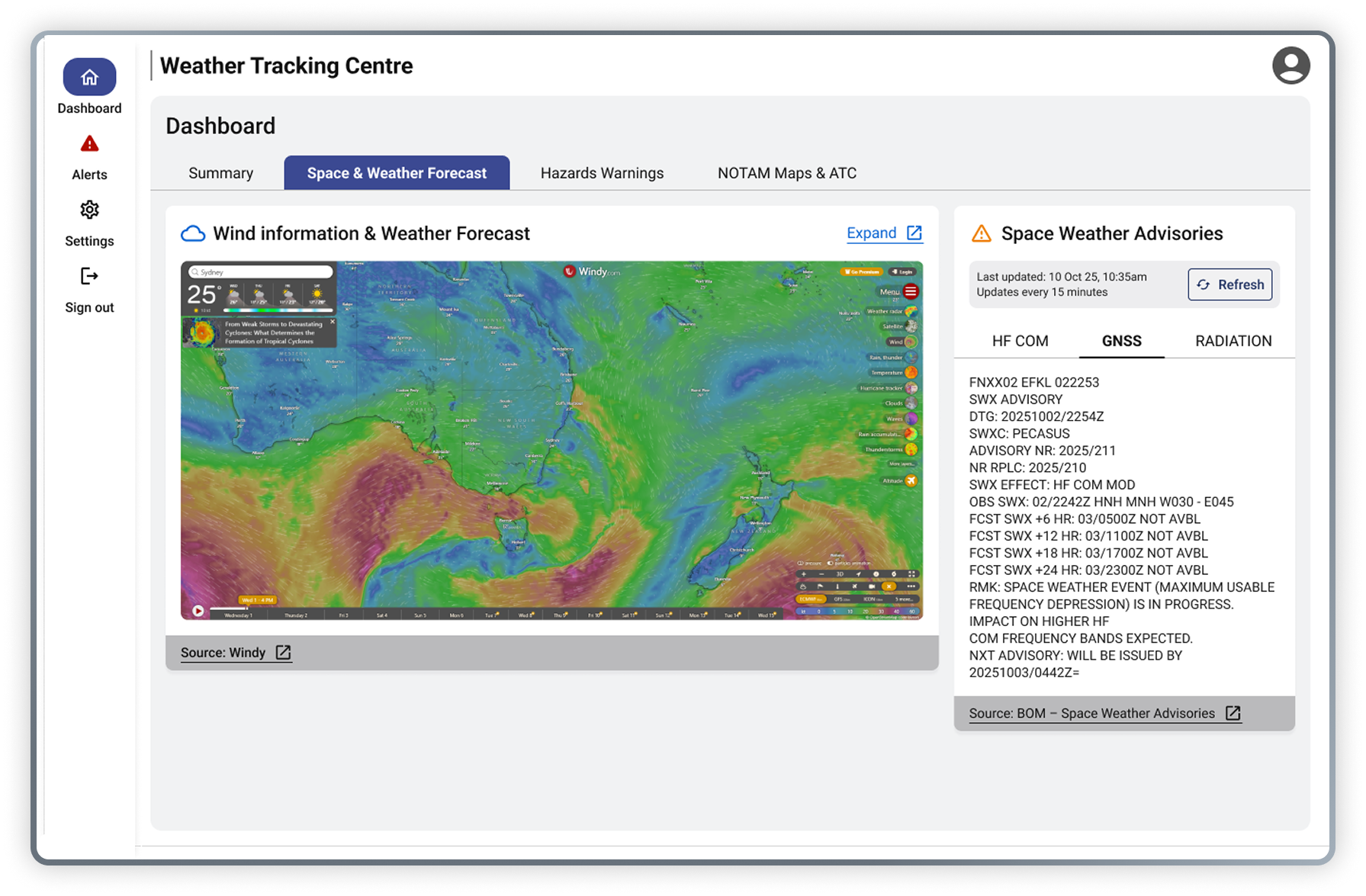Select the Space & Weather Forecast tab
Screen dimensions: 1366x896
click(x=397, y=173)
